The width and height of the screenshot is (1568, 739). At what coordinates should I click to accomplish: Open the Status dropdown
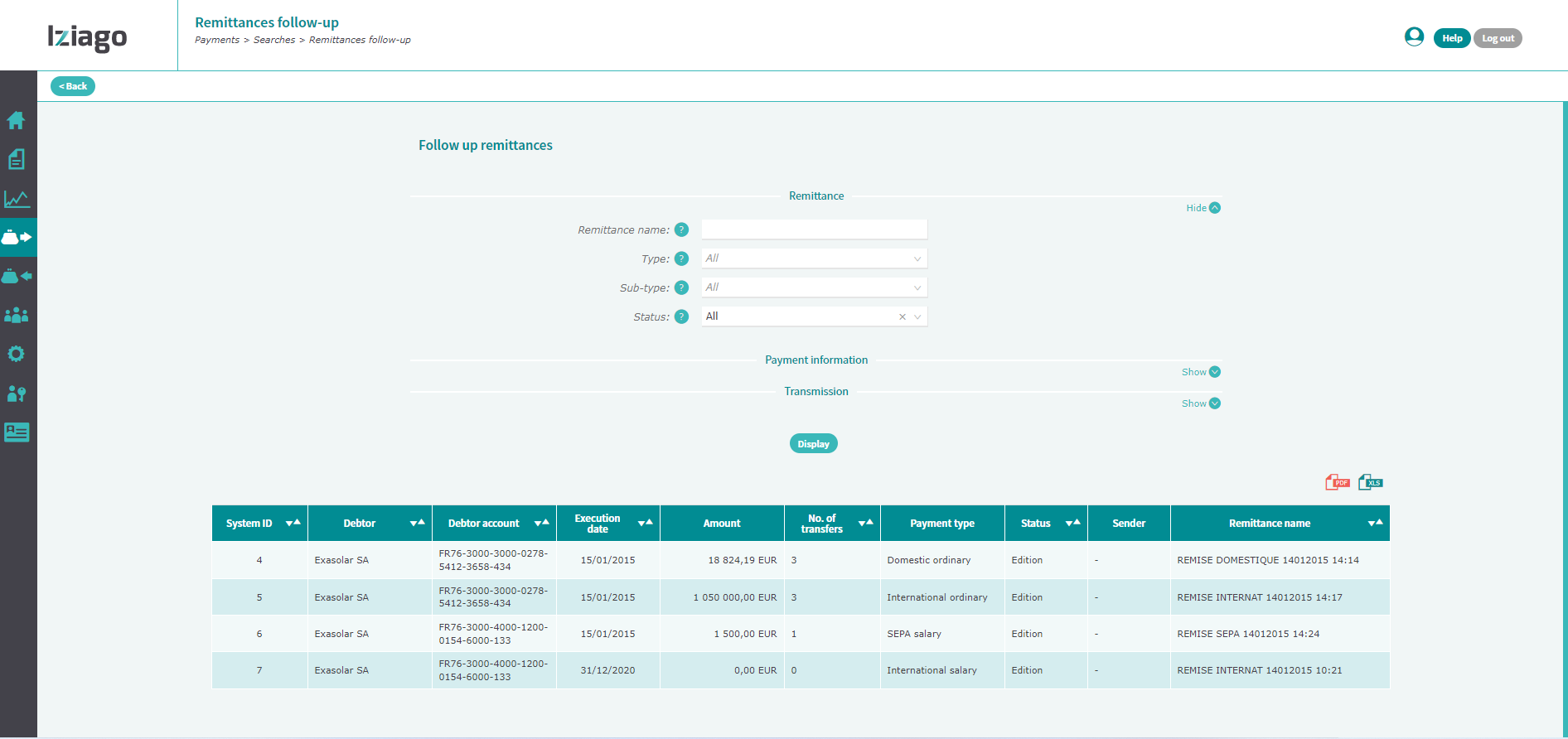pyautogui.click(x=815, y=316)
